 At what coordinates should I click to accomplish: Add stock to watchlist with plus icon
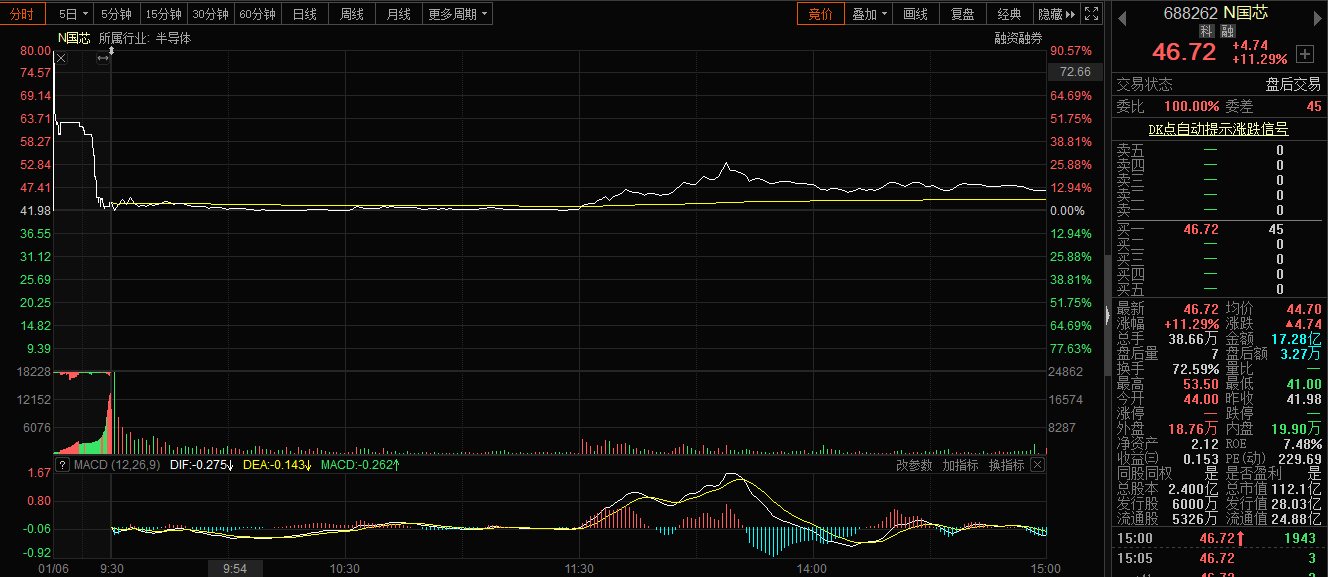(1304, 53)
